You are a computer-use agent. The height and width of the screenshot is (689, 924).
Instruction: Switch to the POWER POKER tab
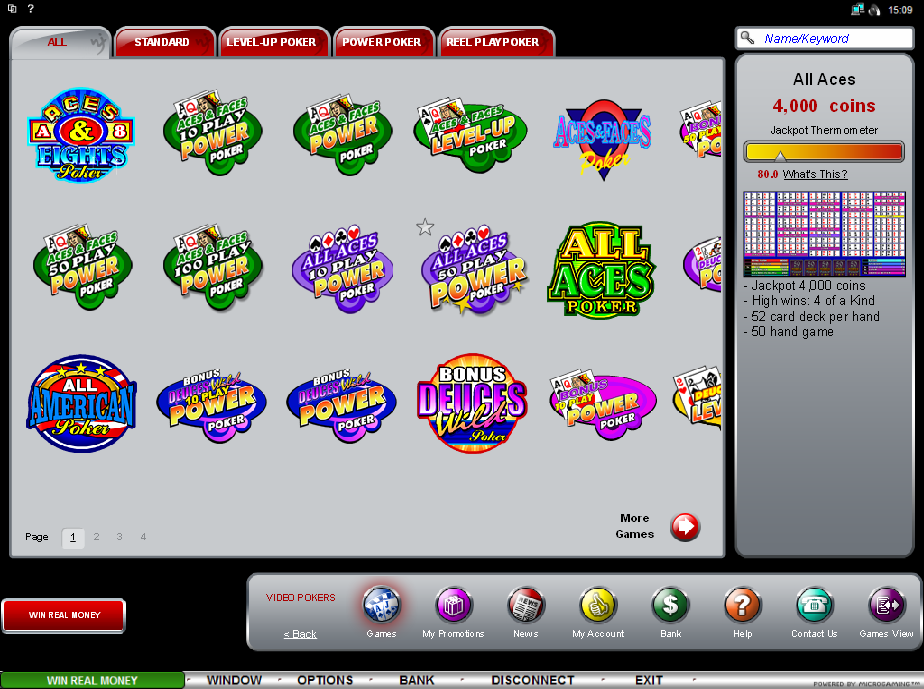[384, 42]
